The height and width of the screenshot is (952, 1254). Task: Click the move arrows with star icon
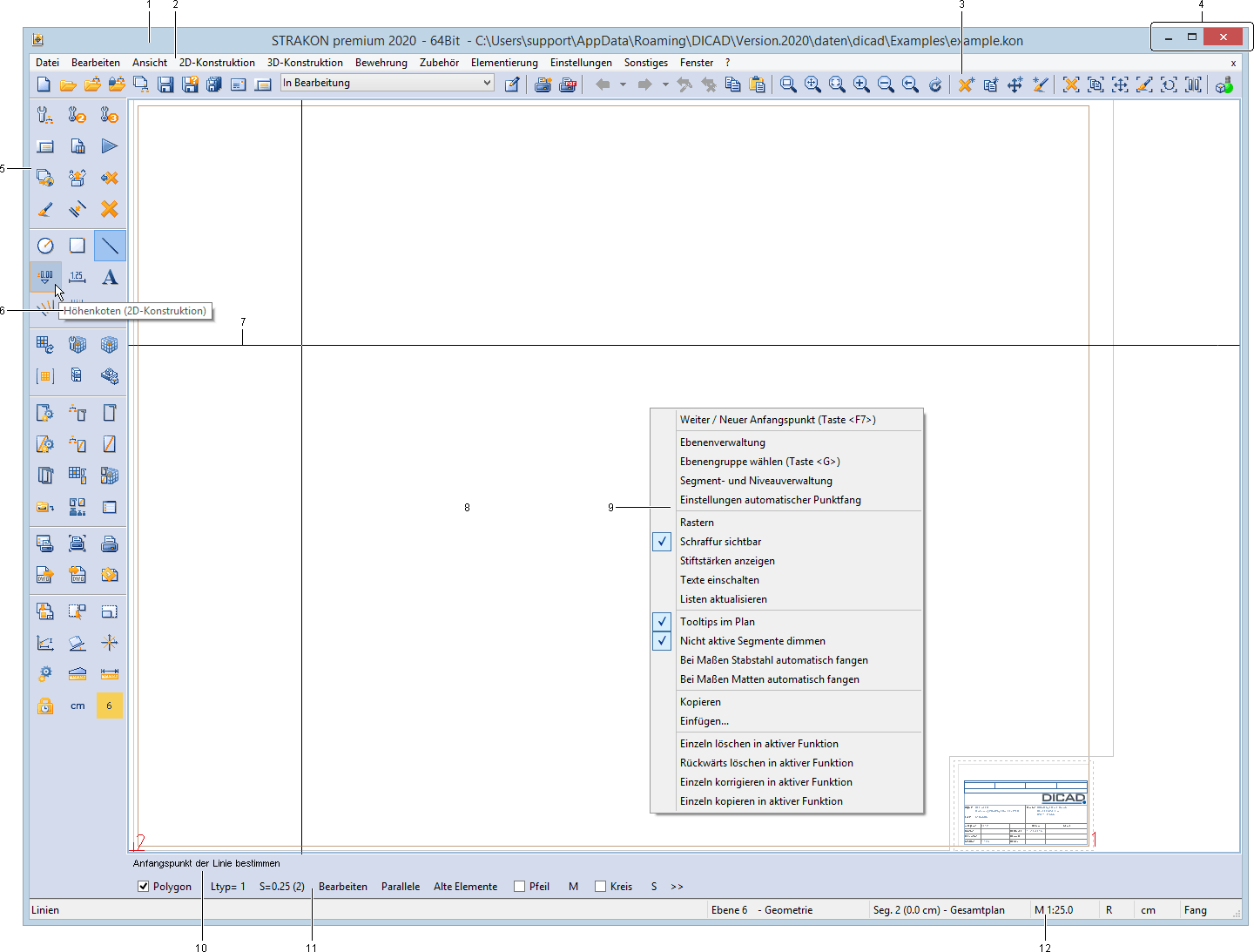[1015, 84]
